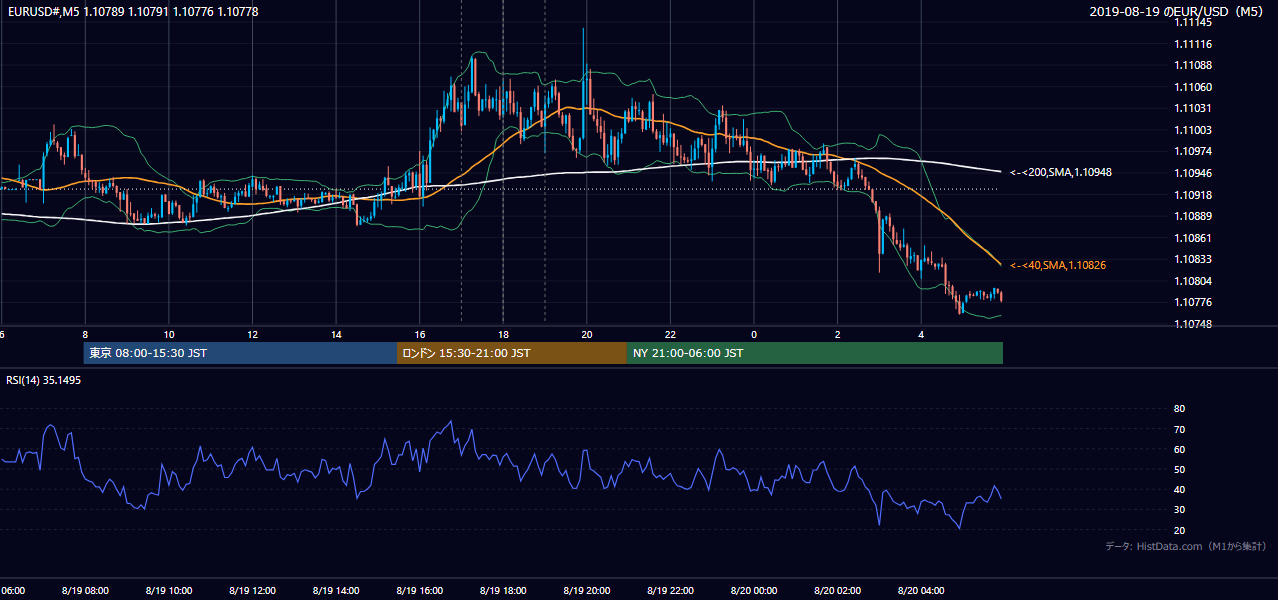Click the 1.10804 price axis label
Viewport: 1278px width, 600px height.
pyautogui.click(x=1193, y=281)
